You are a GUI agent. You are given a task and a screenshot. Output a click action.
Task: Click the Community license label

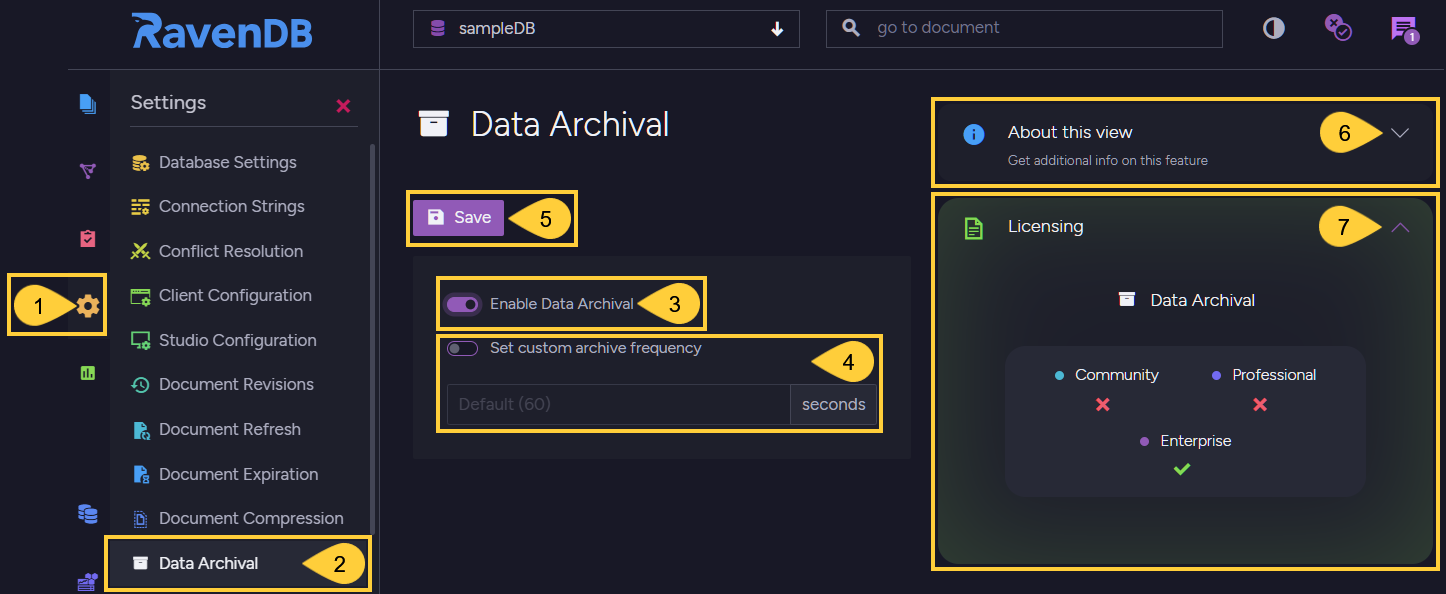(x=1116, y=375)
